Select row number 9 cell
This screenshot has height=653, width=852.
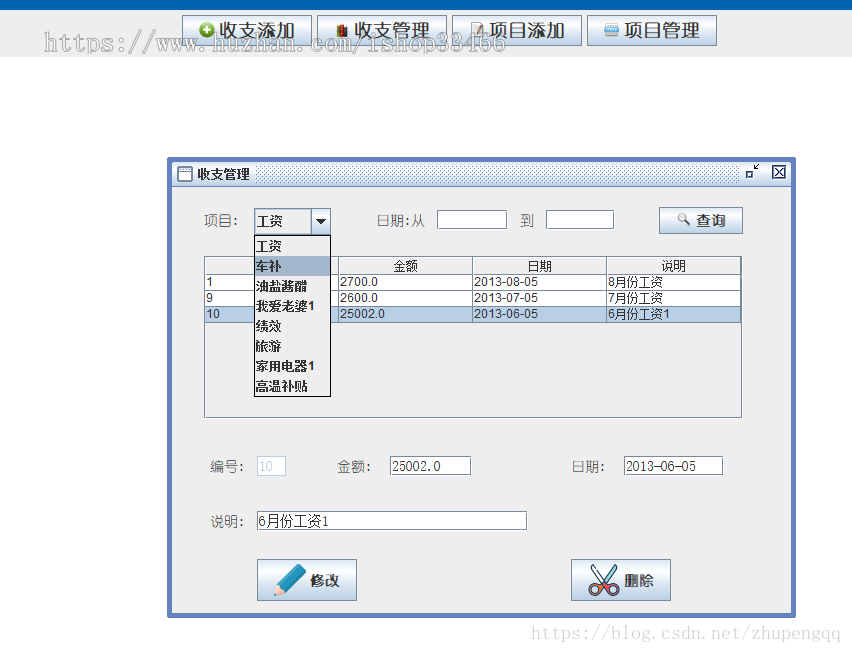[x=230, y=298]
